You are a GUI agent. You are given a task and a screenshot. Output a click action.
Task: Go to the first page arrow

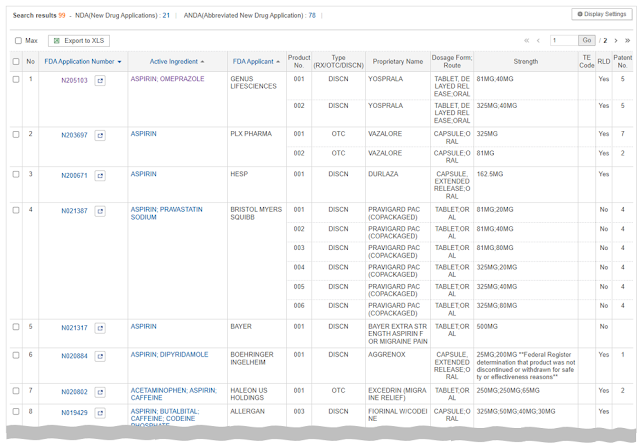527,40
